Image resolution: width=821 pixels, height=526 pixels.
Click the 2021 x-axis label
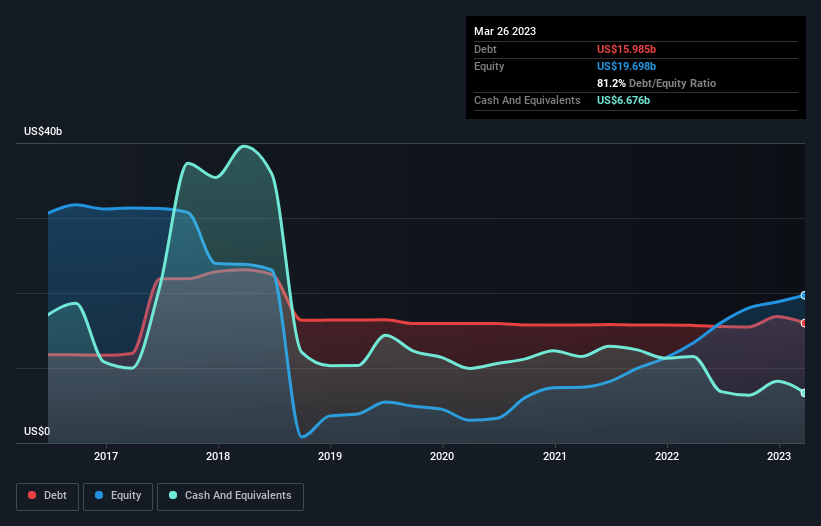(554, 456)
